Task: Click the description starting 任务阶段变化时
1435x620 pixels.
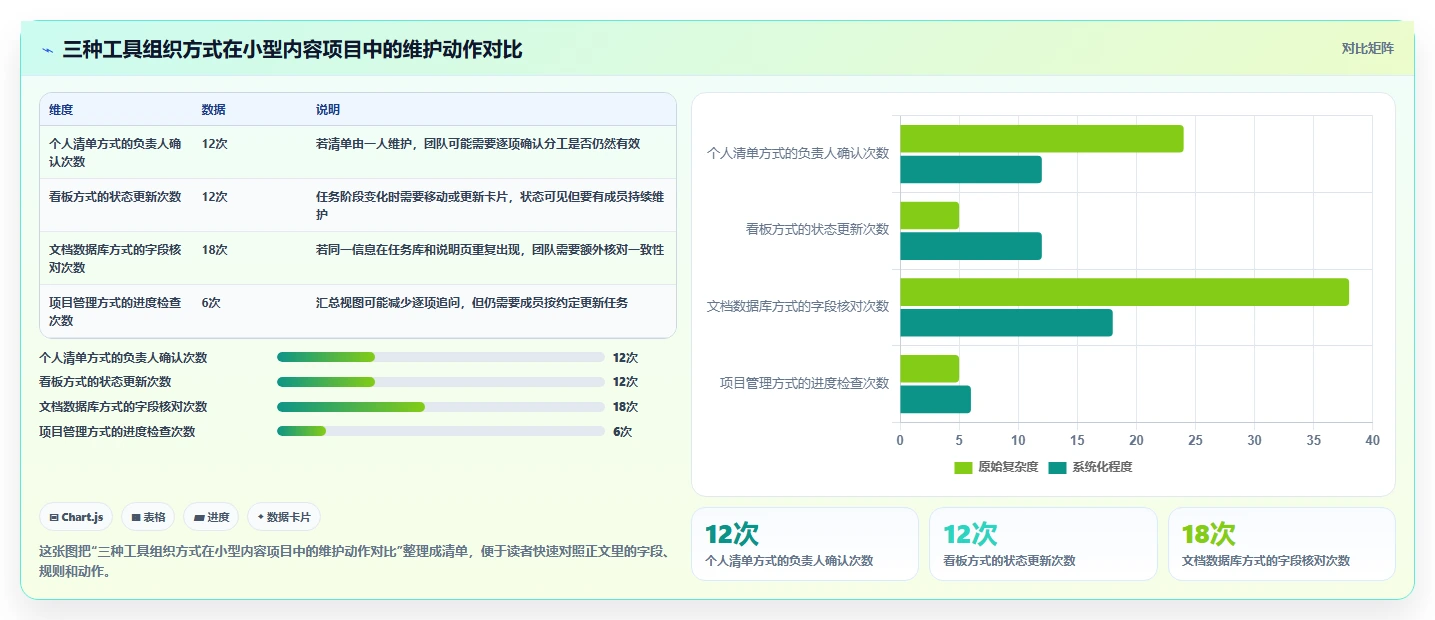Action: [x=490, y=205]
